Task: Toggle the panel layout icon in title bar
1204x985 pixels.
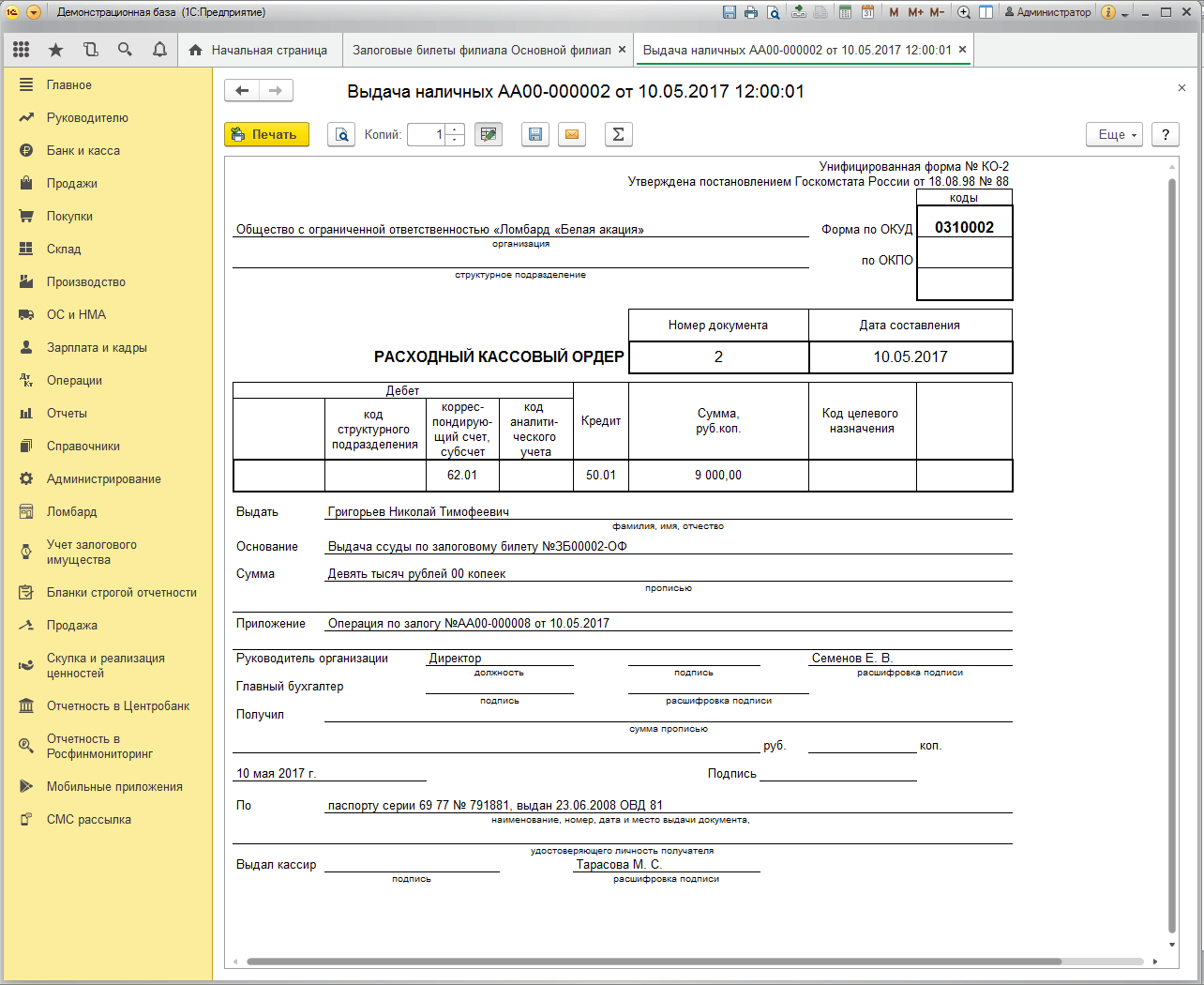Action: click(x=986, y=12)
